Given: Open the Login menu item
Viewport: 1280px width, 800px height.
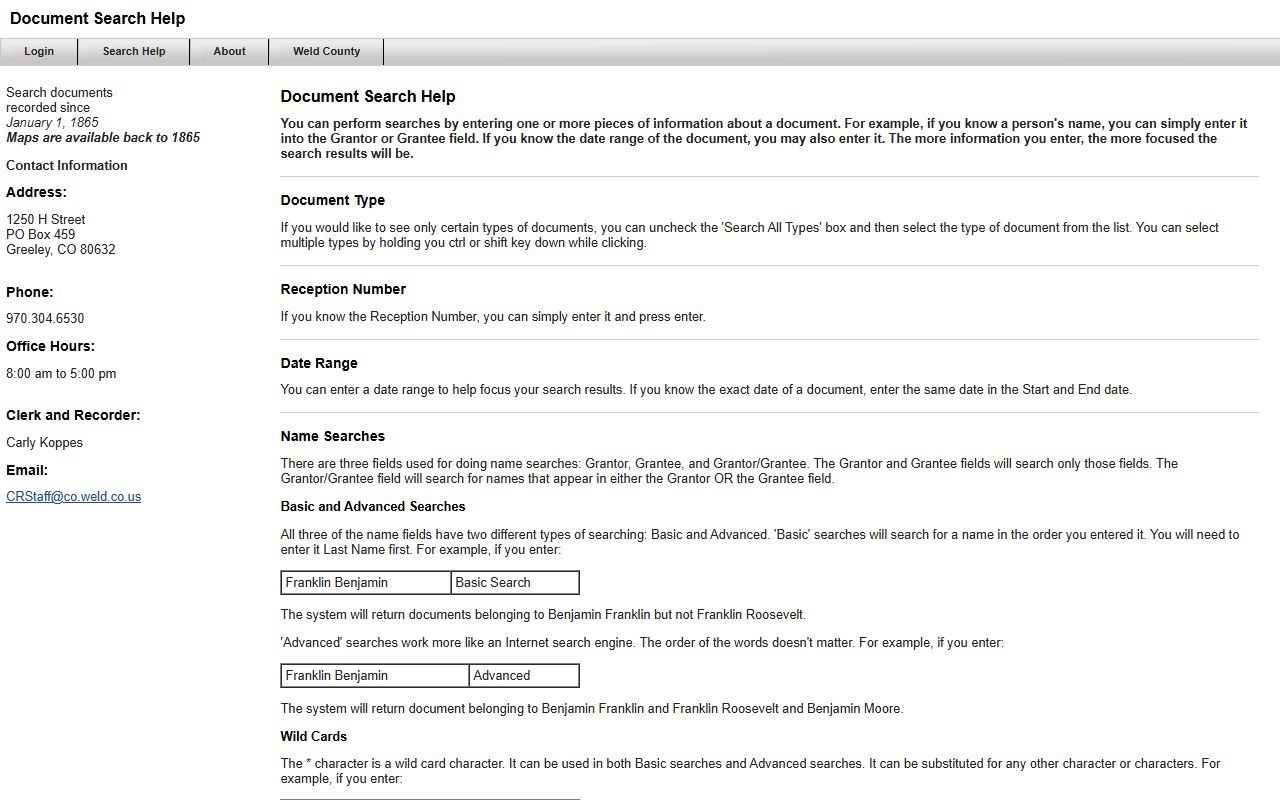Looking at the screenshot, I should point(39,52).
